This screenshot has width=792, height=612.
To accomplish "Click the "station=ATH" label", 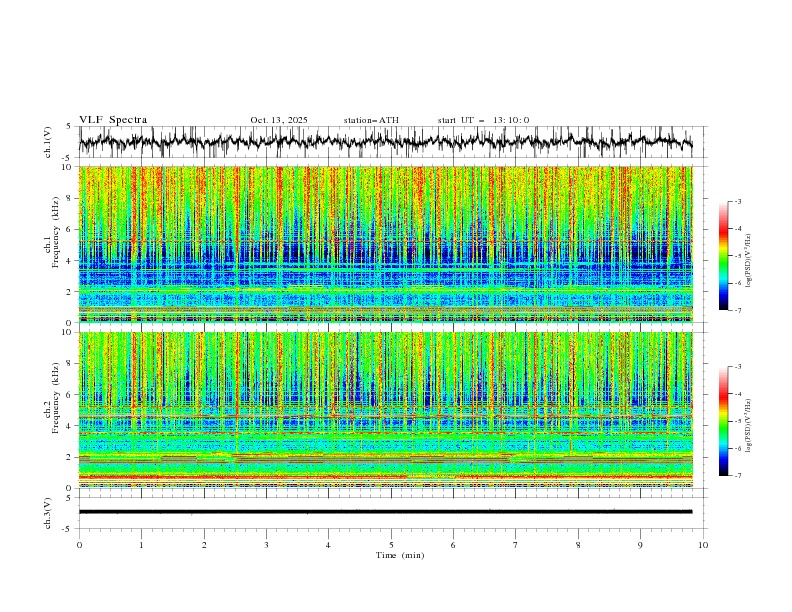I will [371, 120].
